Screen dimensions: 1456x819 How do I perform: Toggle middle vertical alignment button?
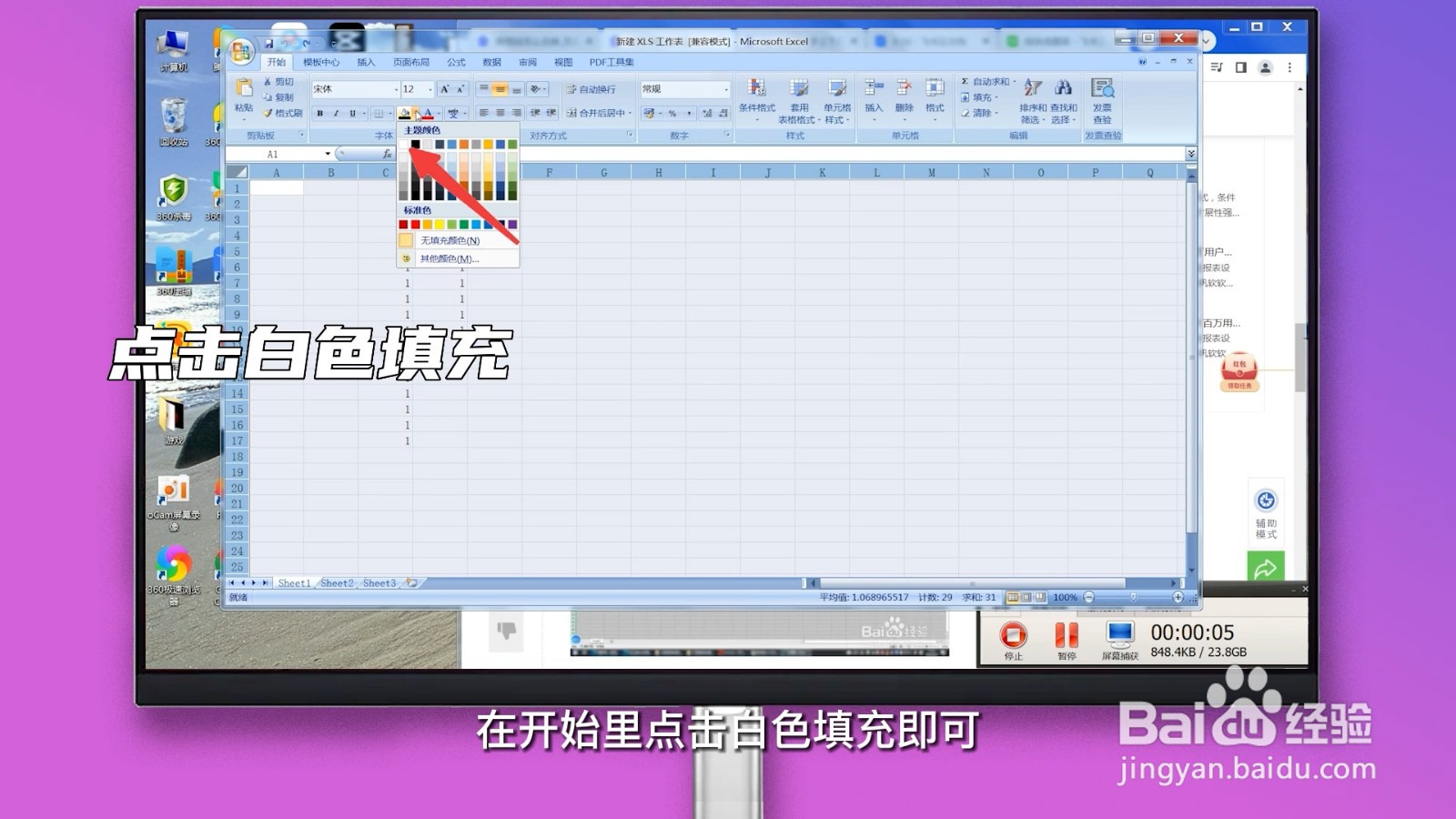500,89
